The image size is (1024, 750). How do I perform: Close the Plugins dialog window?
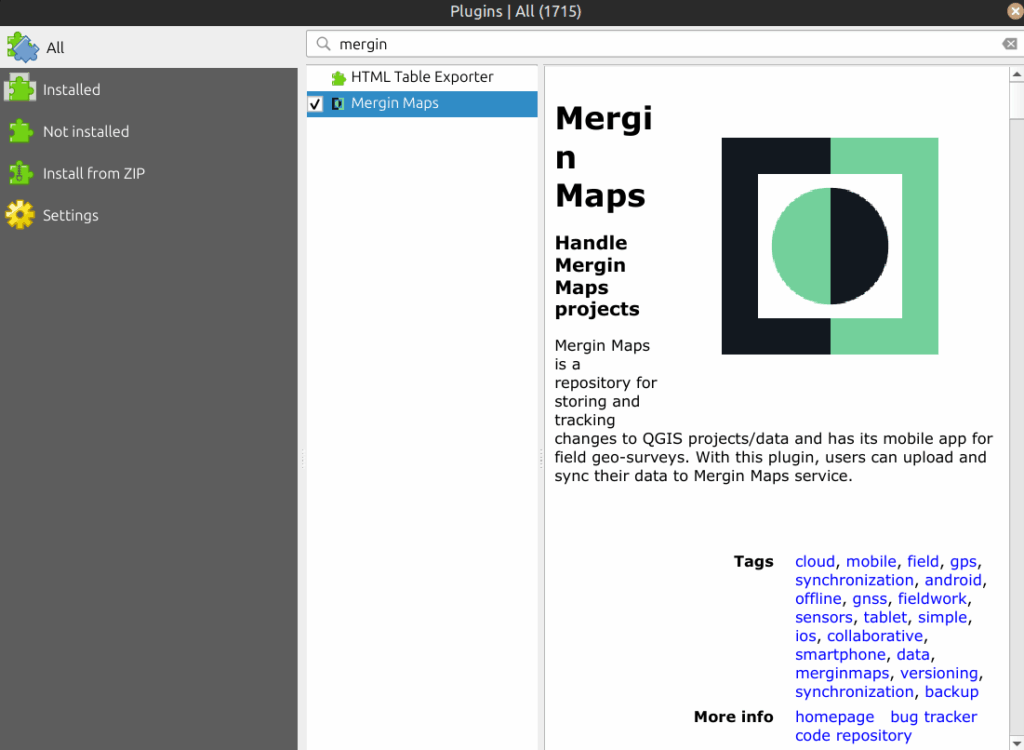(x=1015, y=11)
